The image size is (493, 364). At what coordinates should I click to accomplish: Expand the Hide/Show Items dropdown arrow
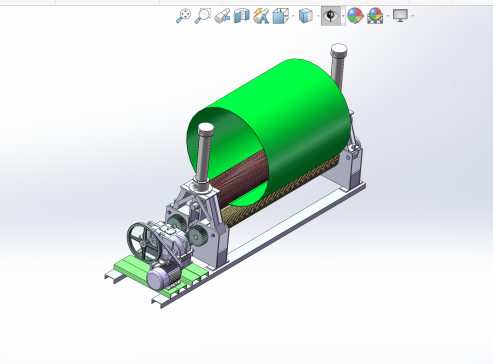click(x=343, y=16)
